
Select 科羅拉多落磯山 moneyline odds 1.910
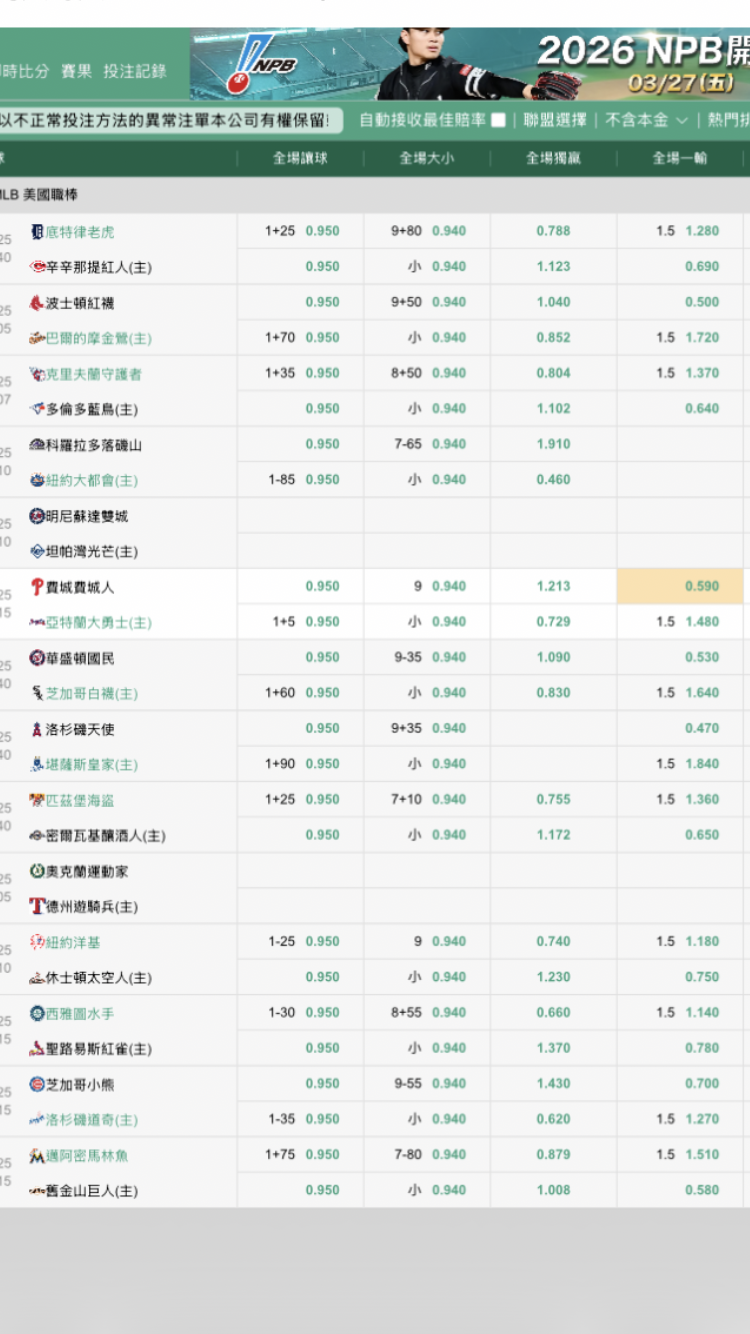(x=553, y=444)
